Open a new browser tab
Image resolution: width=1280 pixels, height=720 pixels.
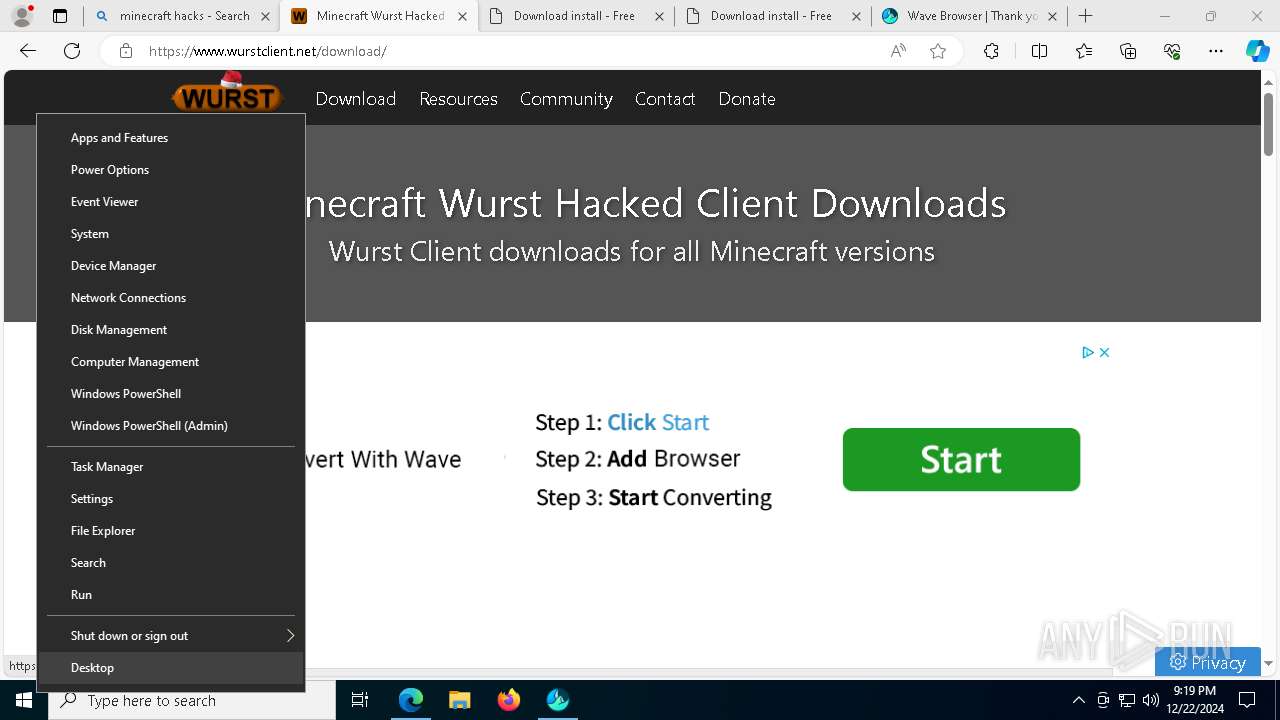1086,16
